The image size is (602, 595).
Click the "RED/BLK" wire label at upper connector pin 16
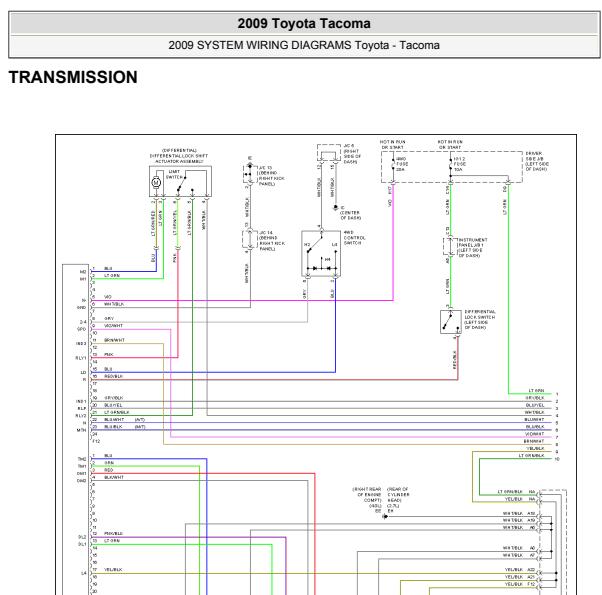point(114,376)
